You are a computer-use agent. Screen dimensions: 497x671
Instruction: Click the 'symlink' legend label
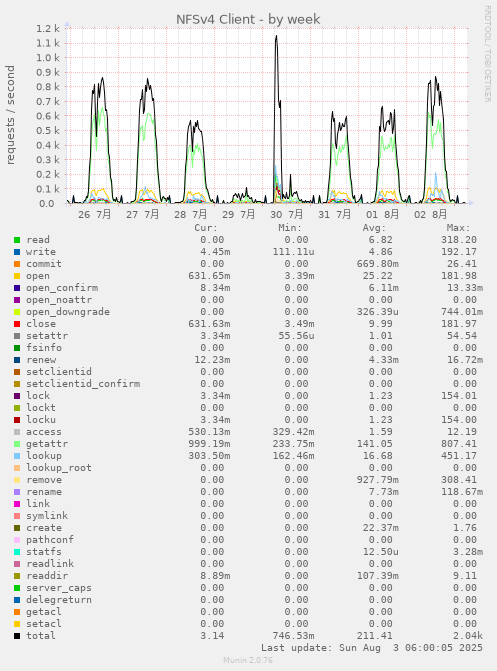[47, 516]
